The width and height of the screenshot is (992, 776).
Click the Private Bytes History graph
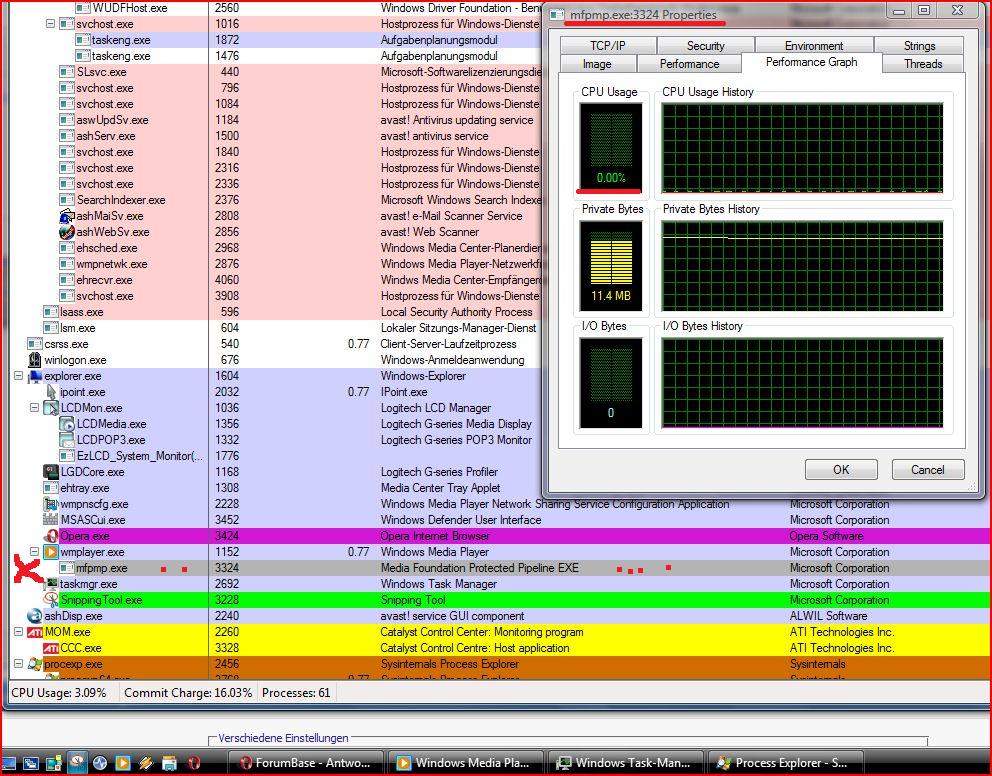pos(802,266)
